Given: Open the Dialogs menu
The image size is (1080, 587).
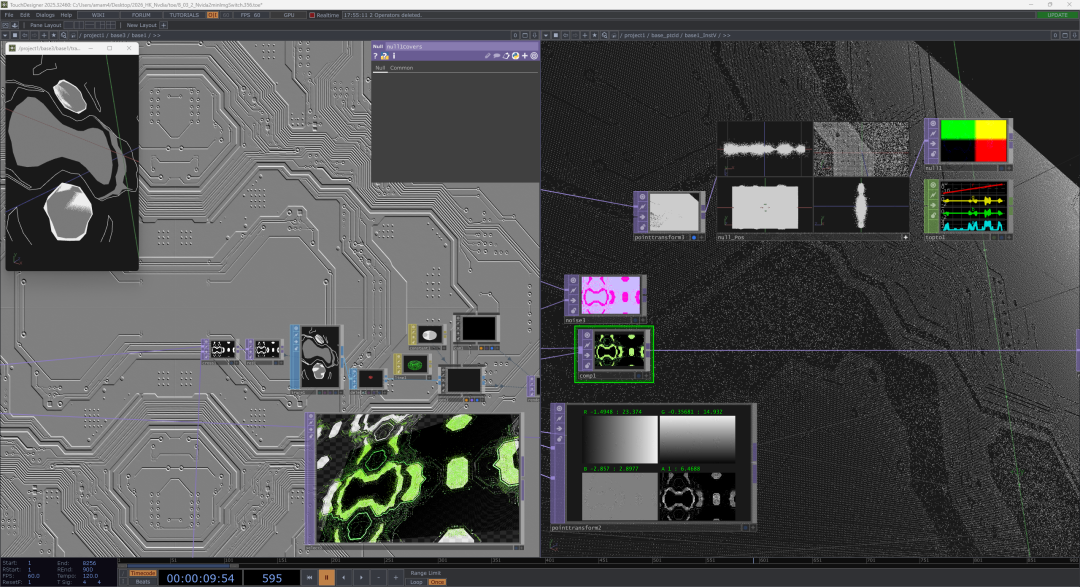Looking at the screenshot, I should pos(45,15).
